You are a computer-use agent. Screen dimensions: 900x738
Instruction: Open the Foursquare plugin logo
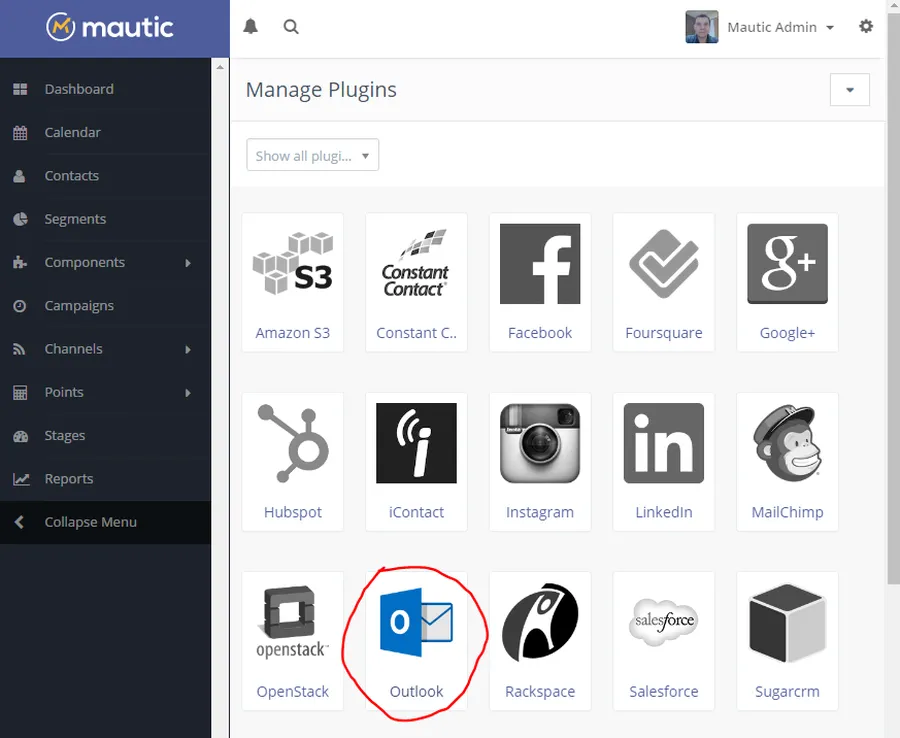(664, 264)
